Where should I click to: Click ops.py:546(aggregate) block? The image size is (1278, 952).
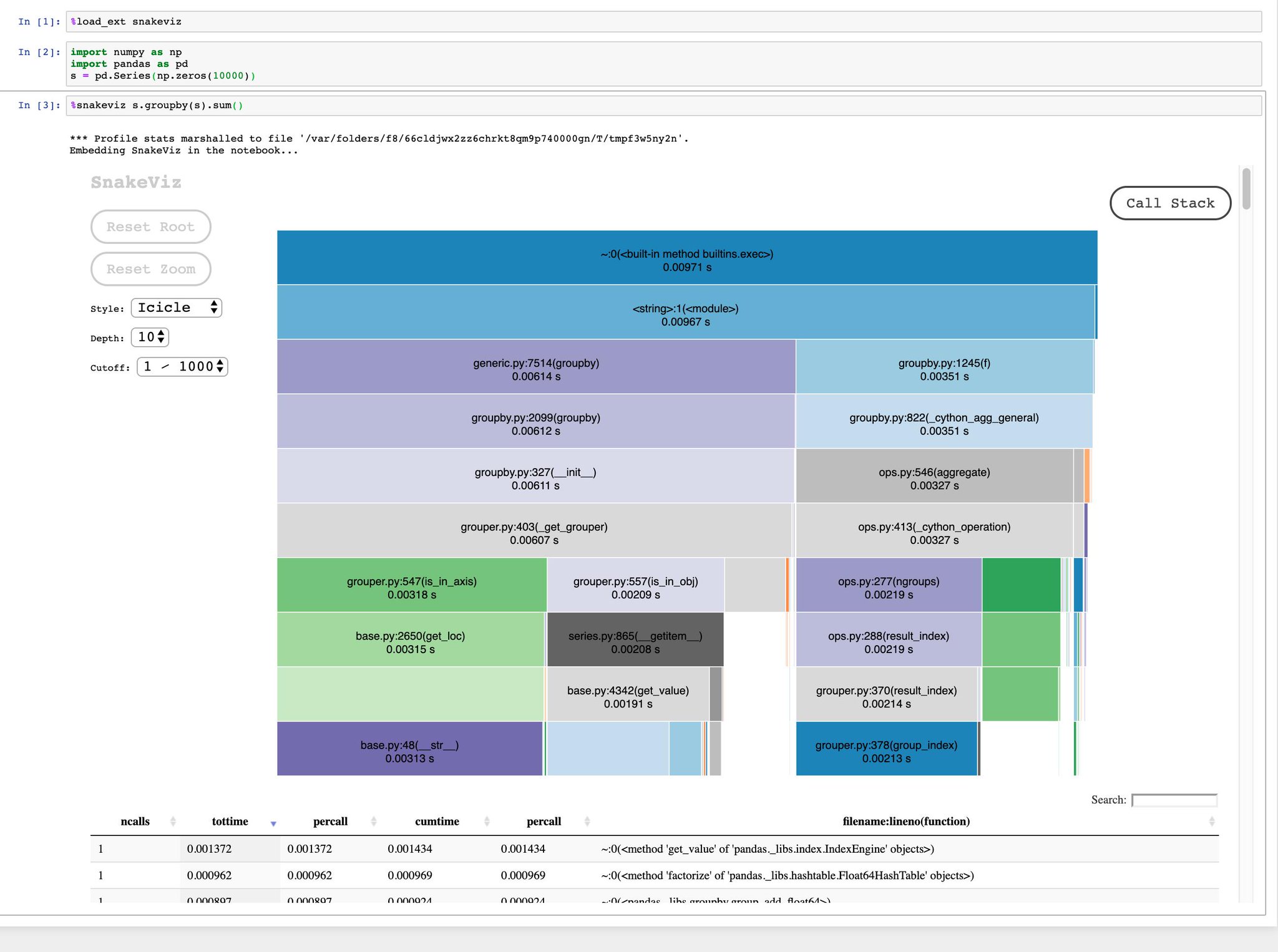934,476
